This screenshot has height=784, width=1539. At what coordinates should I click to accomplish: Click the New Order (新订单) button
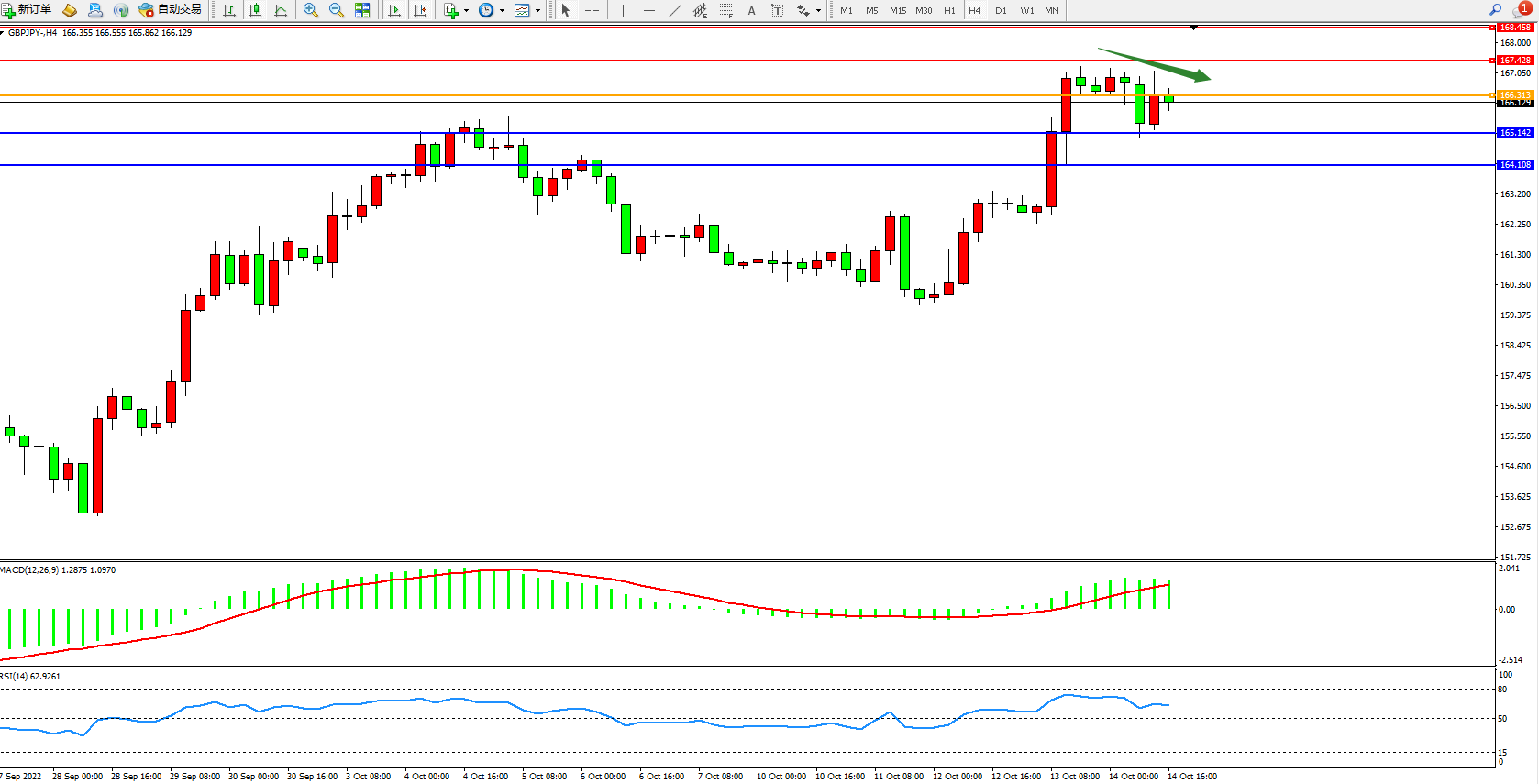[x=27, y=10]
